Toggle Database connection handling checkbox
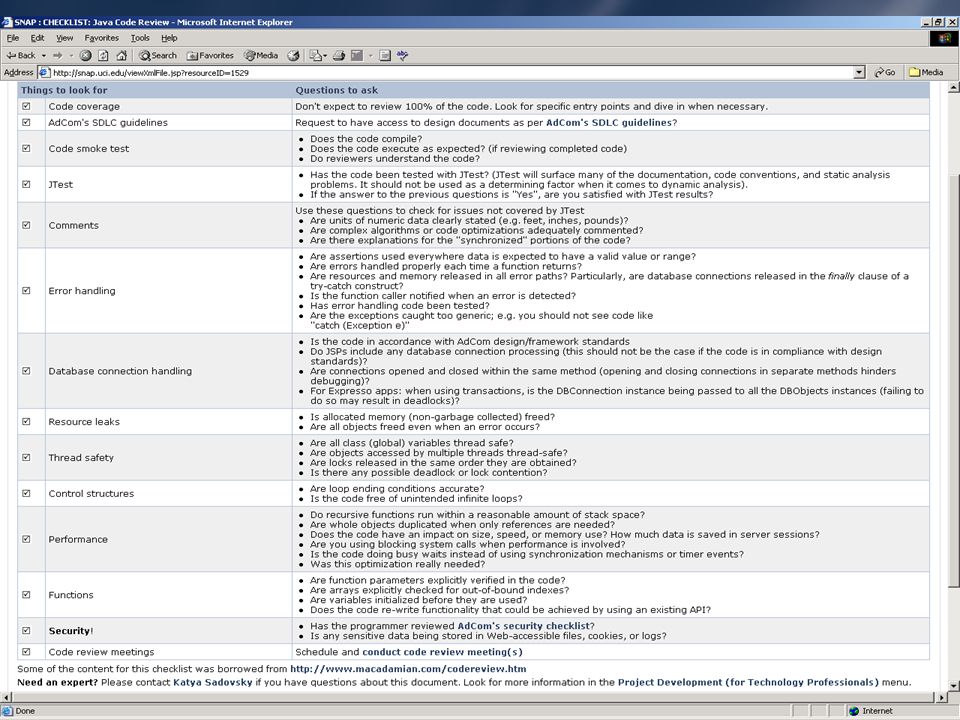The width and height of the screenshot is (960, 720). point(26,370)
